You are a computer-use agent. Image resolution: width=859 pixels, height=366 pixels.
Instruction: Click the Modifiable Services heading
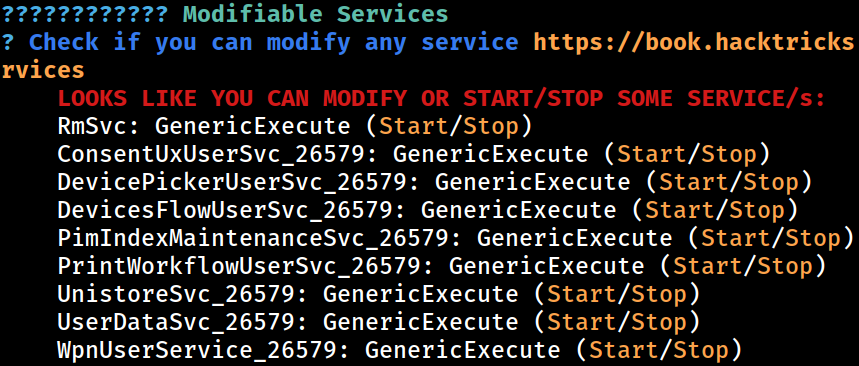point(315,14)
